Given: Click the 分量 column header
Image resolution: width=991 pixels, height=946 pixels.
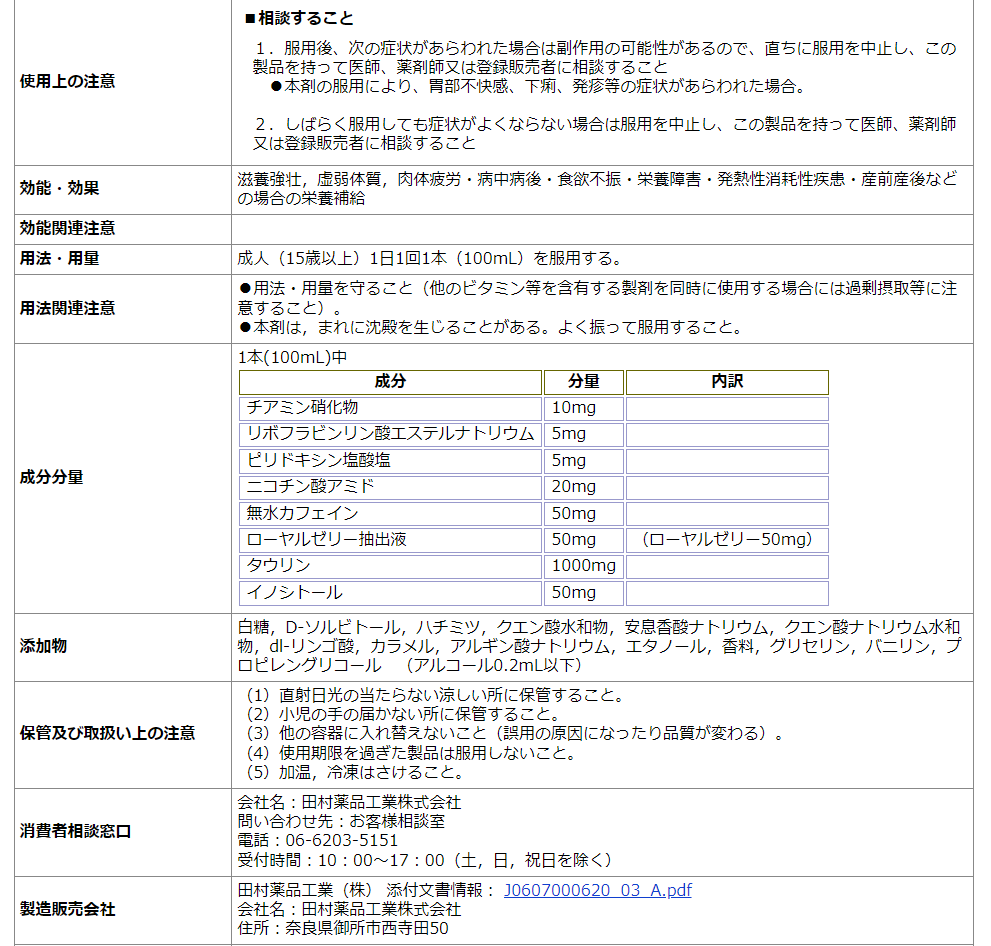Looking at the screenshot, I should 584,382.
